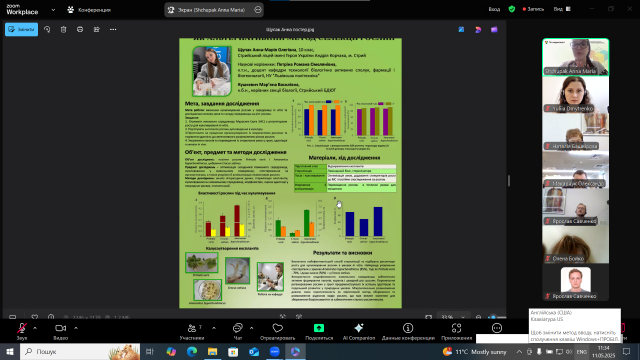Click the Запись recording indicator
Image resolution: width=640 pixels, height=360 pixels.
[x=533, y=9]
